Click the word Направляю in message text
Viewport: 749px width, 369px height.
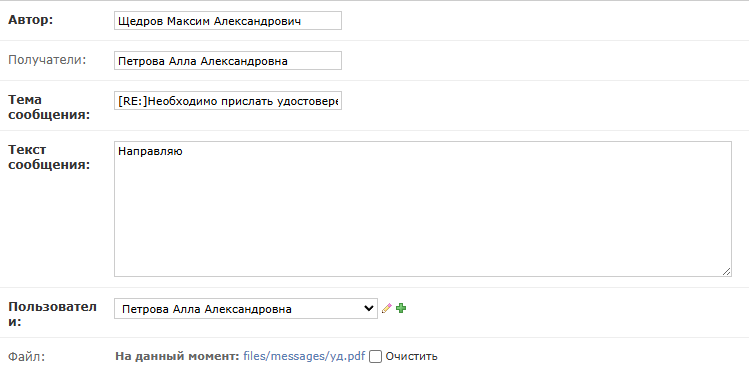pos(150,152)
